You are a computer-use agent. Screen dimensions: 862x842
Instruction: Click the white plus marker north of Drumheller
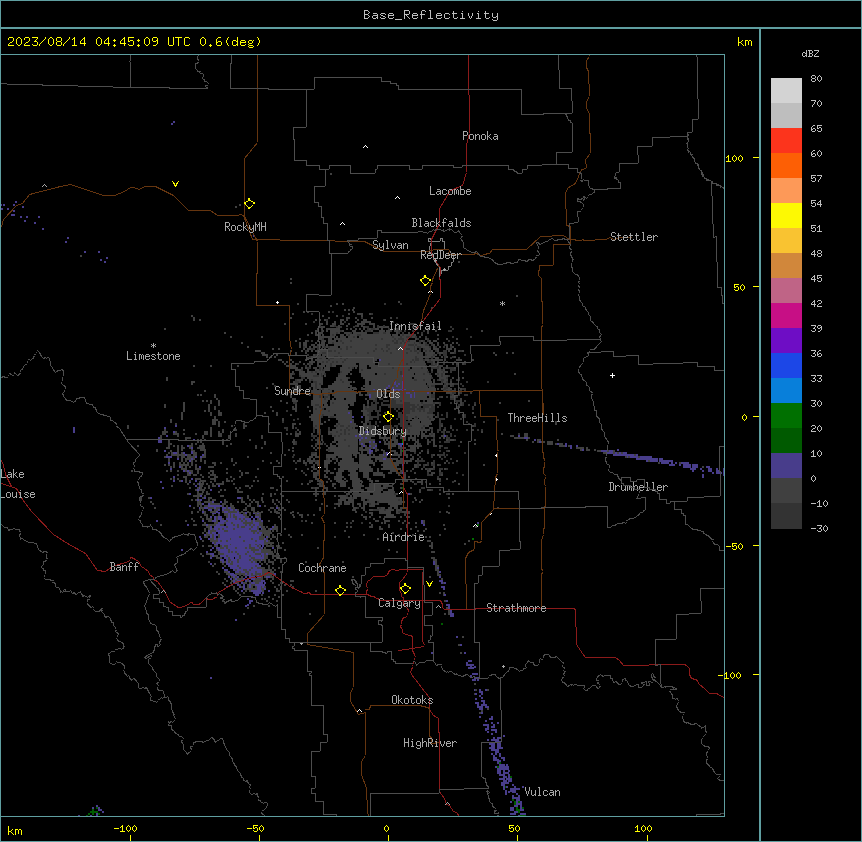click(612, 375)
